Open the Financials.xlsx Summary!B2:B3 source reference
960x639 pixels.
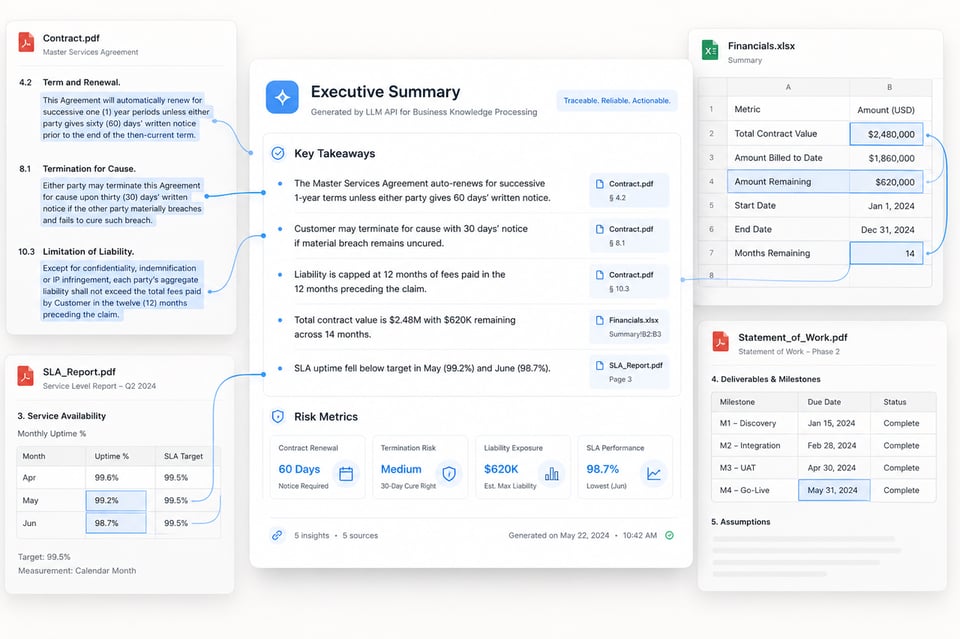(629, 327)
